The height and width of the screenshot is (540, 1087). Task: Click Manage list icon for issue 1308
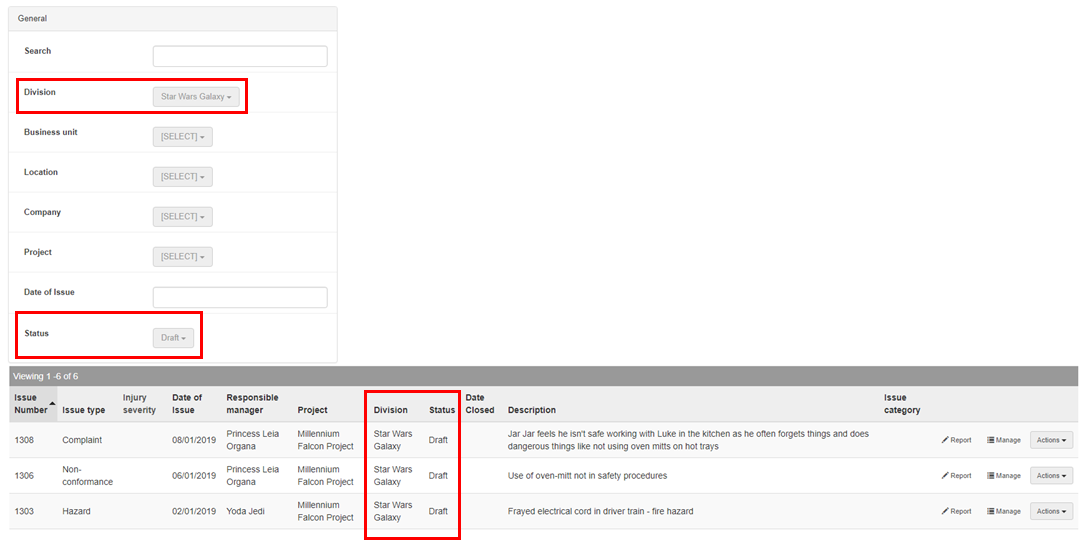click(x=991, y=440)
